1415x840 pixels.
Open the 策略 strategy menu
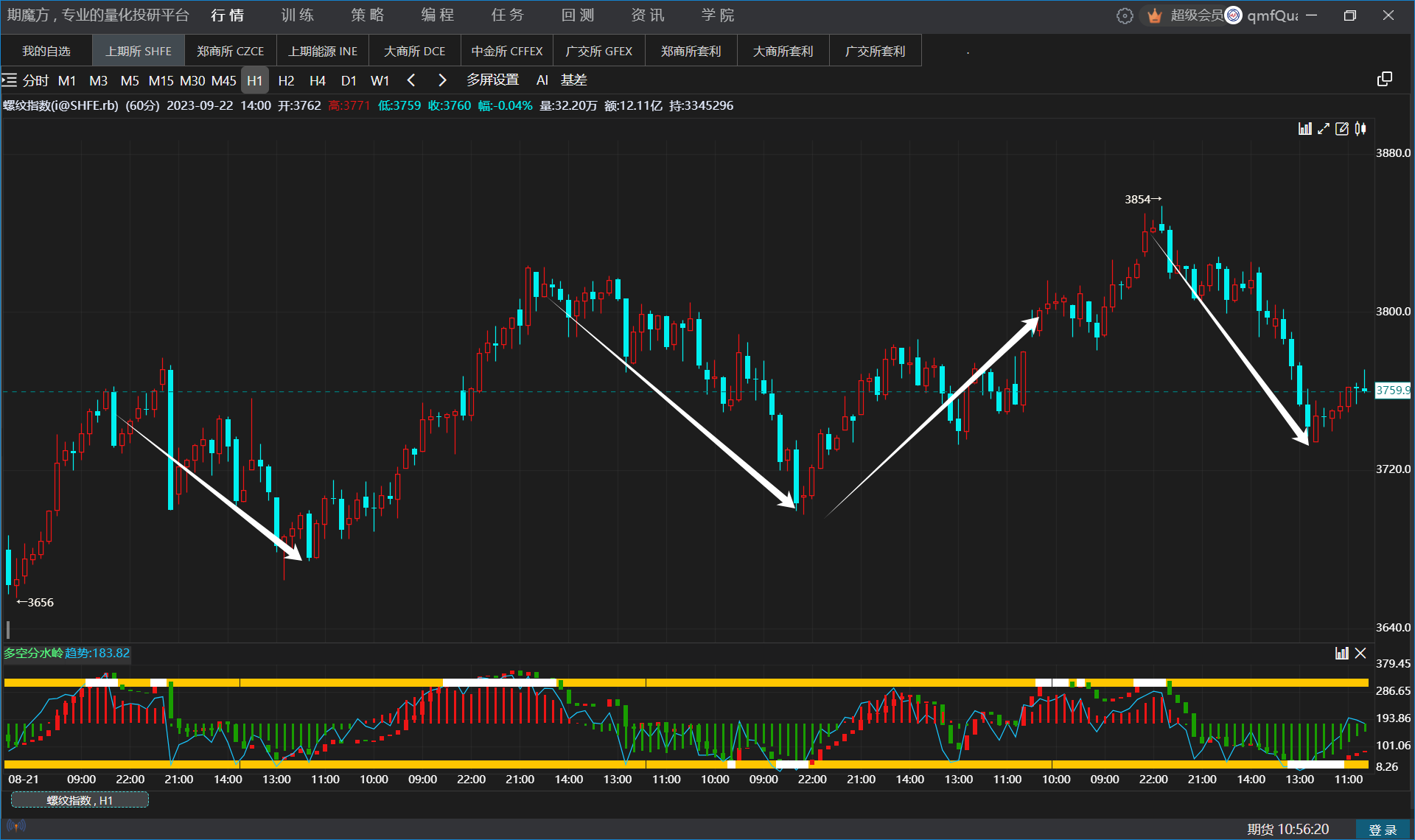367,15
